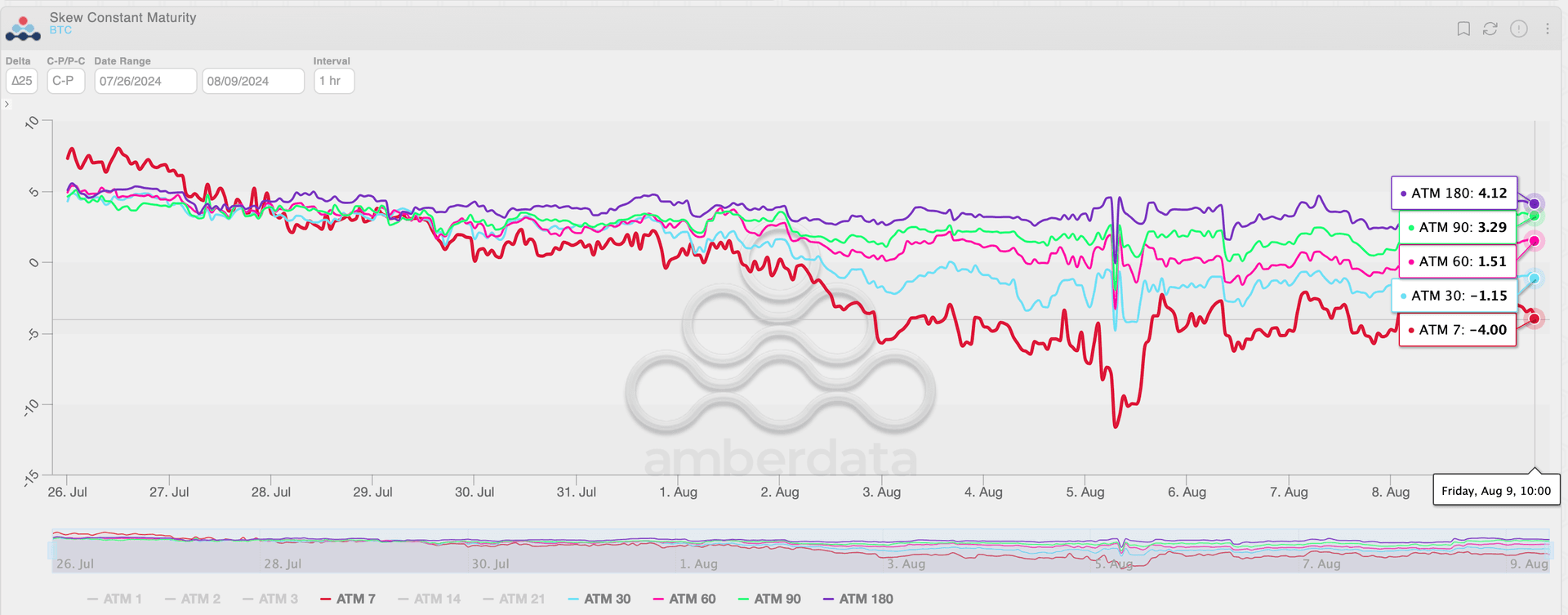This screenshot has width=1568, height=615.
Task: Click the ATM 90: 3.29 tooltip
Action: 1458,227
